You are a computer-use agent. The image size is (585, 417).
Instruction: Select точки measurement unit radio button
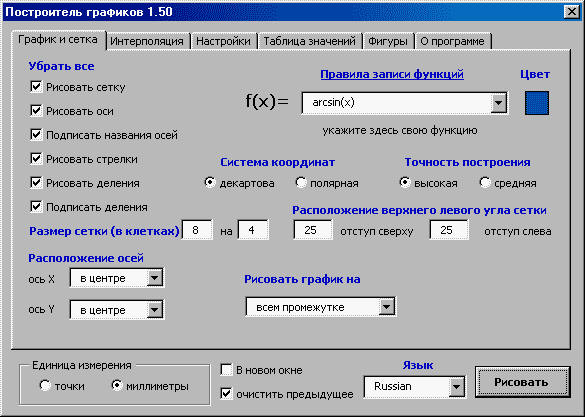[x=45, y=386]
